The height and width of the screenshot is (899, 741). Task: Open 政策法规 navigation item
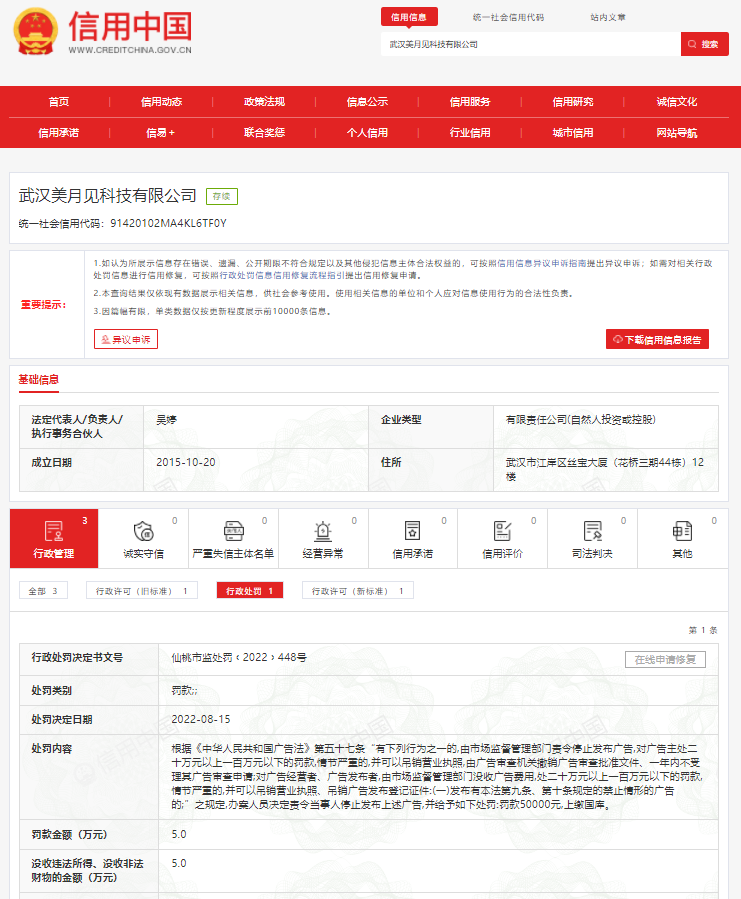(264, 101)
